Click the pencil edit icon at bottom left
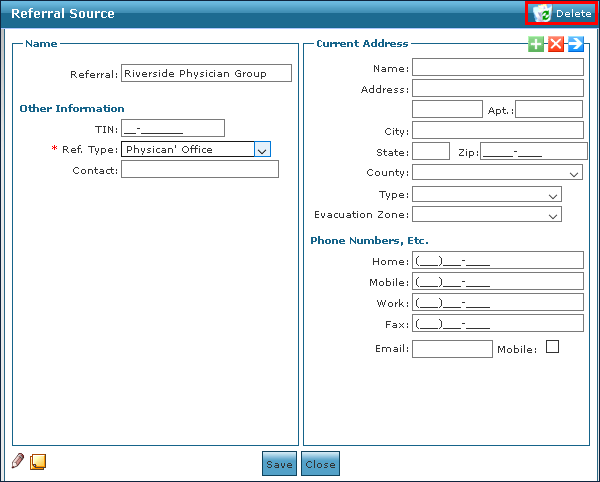The image size is (600, 482). [18, 461]
